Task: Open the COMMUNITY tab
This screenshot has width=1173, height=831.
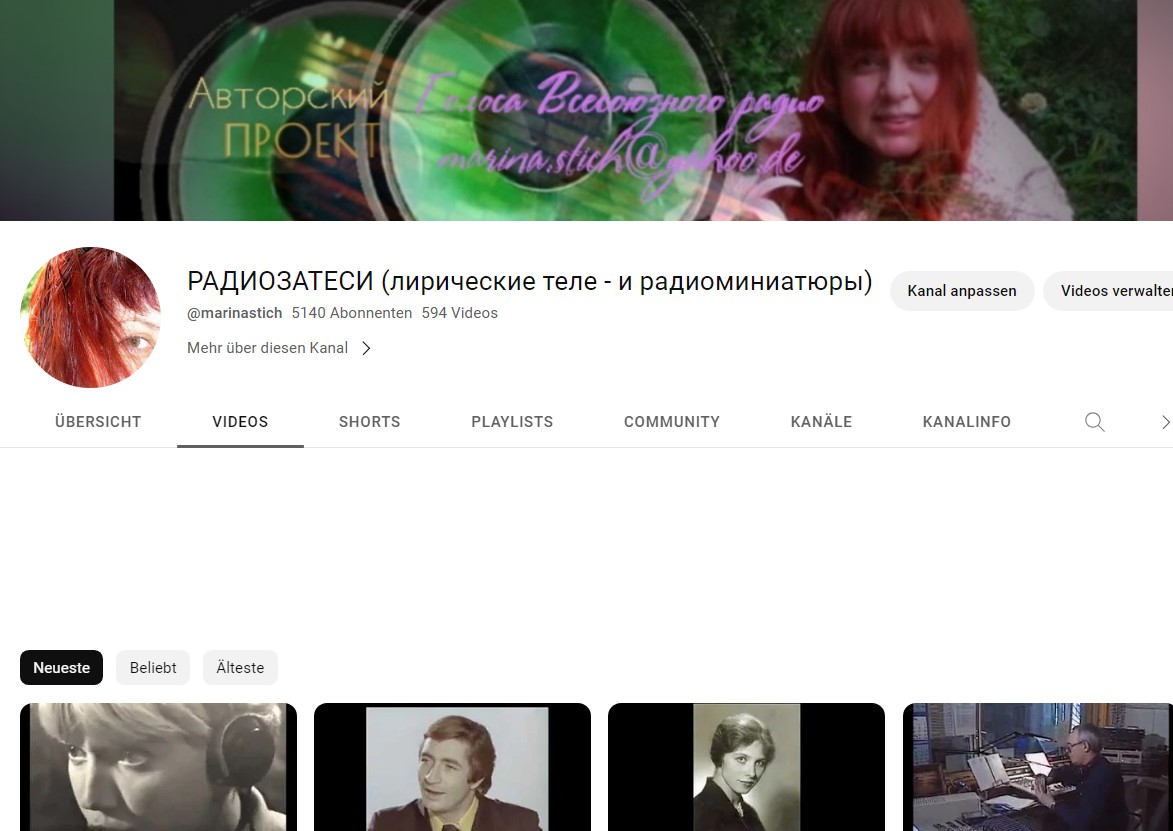Action: 671,421
